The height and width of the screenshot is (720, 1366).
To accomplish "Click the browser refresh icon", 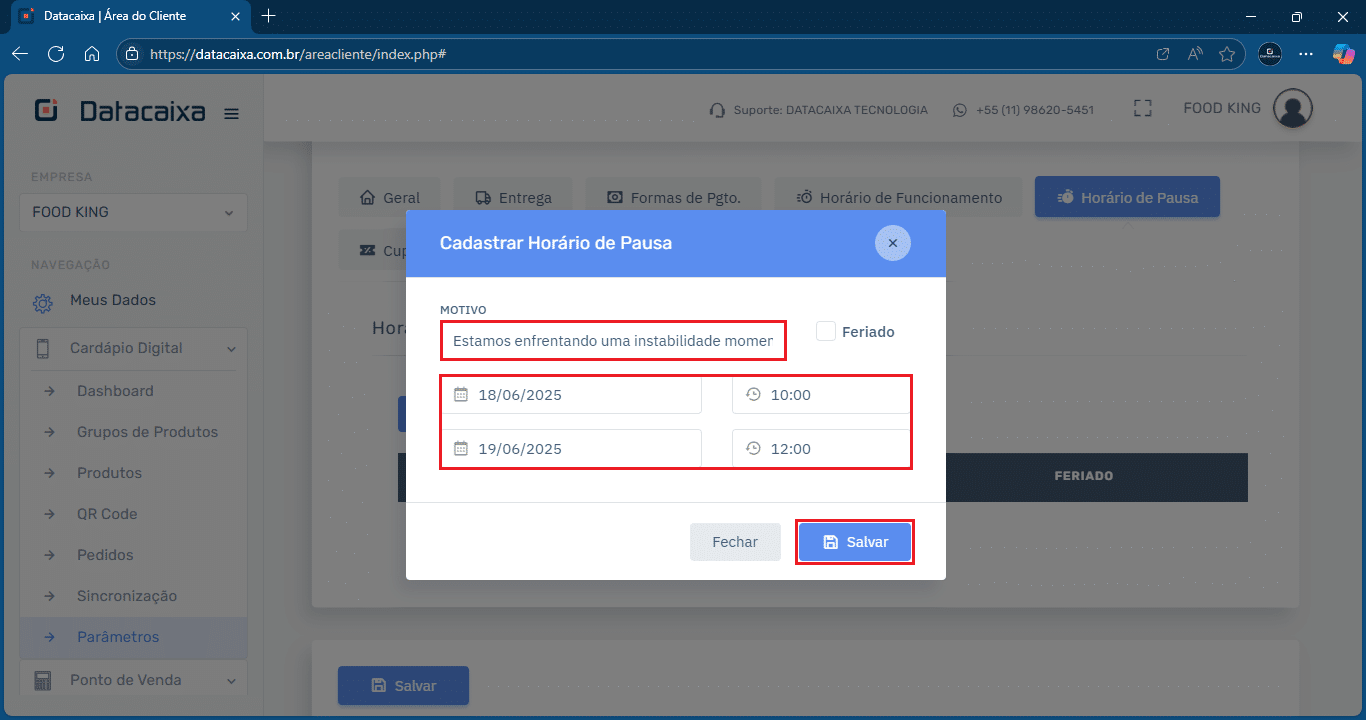I will click(56, 54).
